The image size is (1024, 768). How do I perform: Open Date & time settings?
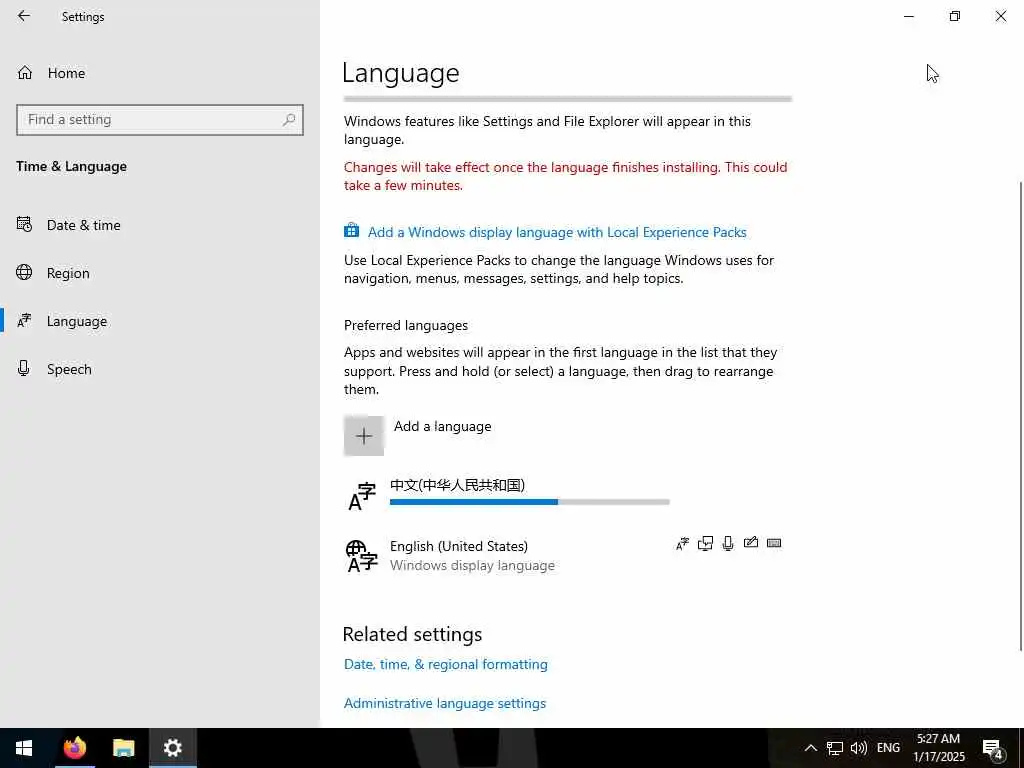[84, 225]
